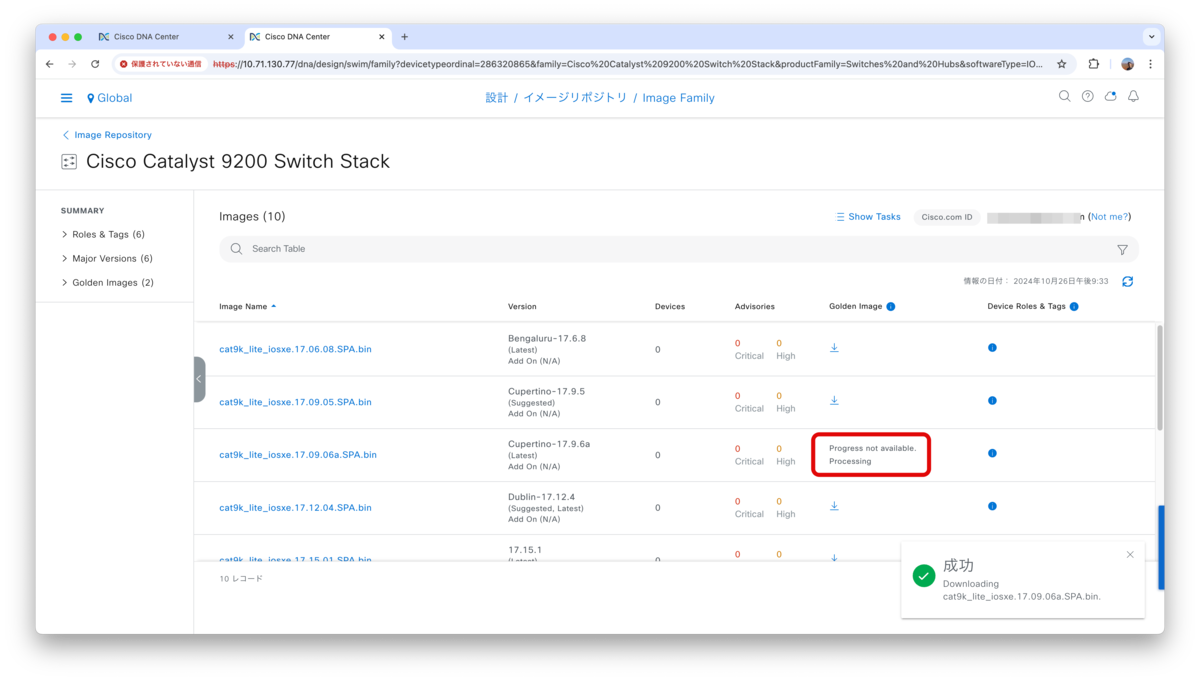Screen dimensions: 1200x681
Task: Go to 設計 breadcrumb
Action: [497, 98]
